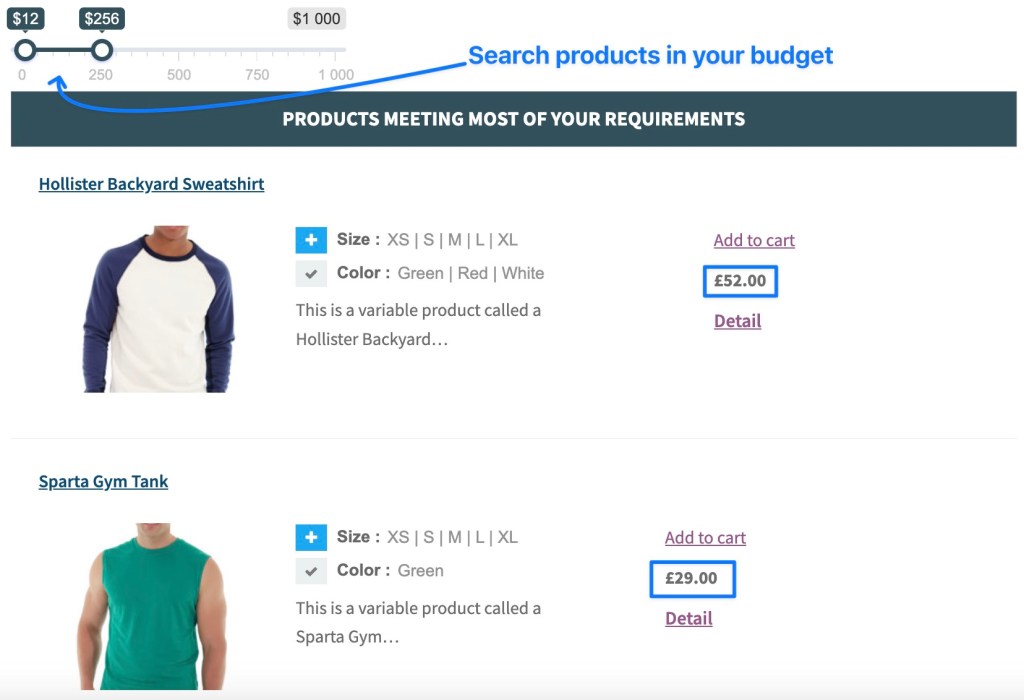View Detail for the £29.00 tank

pos(688,619)
